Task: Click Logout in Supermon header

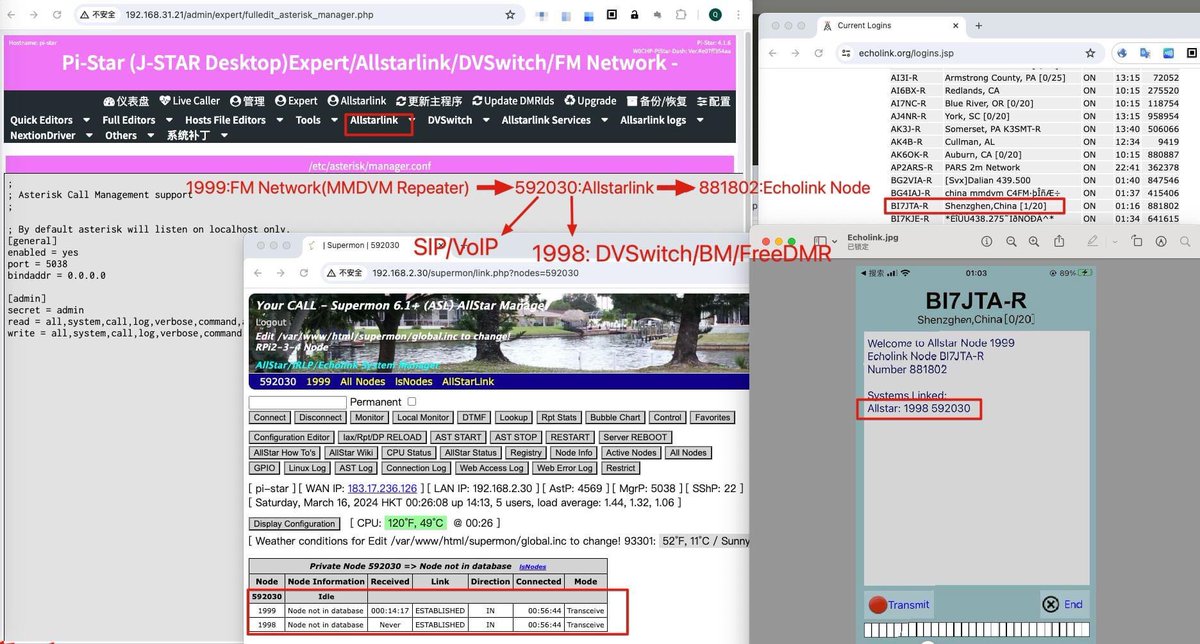Action: (271, 323)
